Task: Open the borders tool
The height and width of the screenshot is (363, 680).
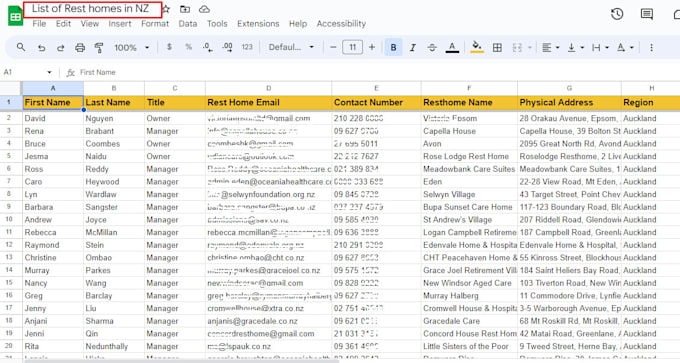Action: pyautogui.click(x=497, y=48)
